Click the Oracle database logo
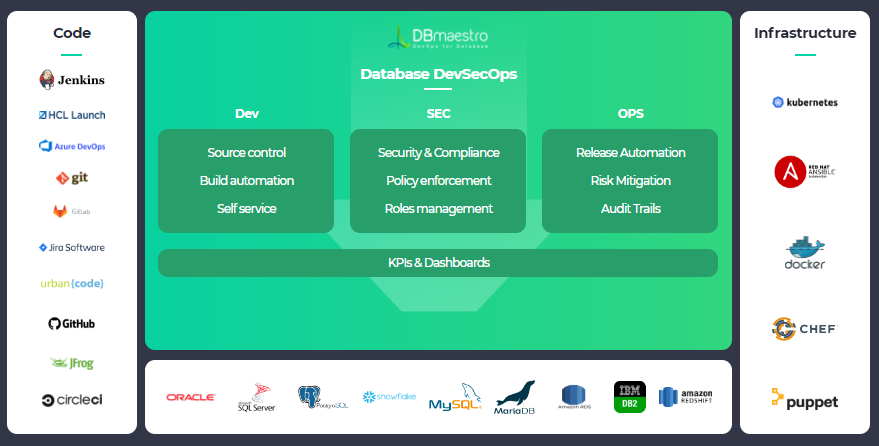This screenshot has height=446, width=879. click(x=191, y=397)
